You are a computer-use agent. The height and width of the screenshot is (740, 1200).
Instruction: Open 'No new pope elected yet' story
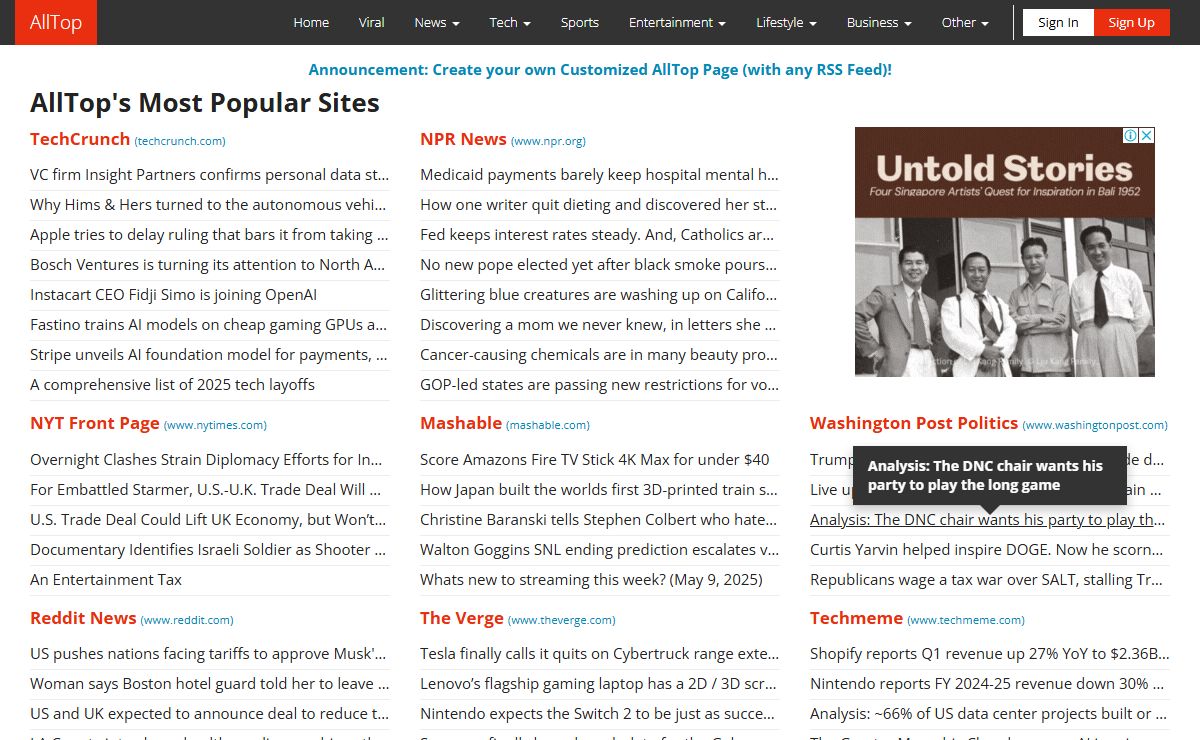(600, 265)
